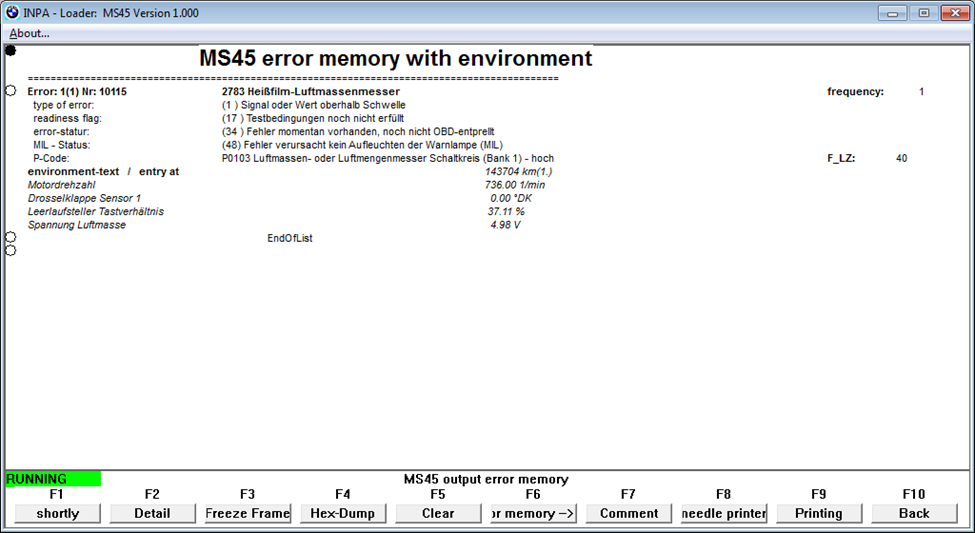
Task: Click 'Testbedingungen noch nicht erfüllt' readiness text
Action: [313, 118]
